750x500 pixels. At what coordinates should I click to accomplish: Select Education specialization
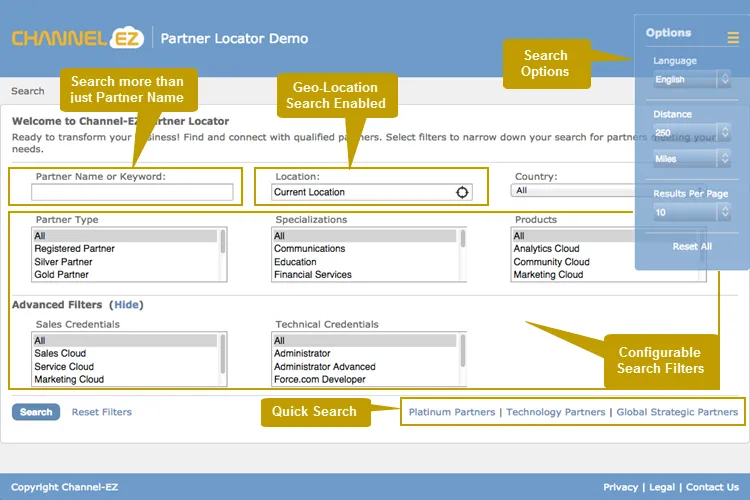click(364, 262)
